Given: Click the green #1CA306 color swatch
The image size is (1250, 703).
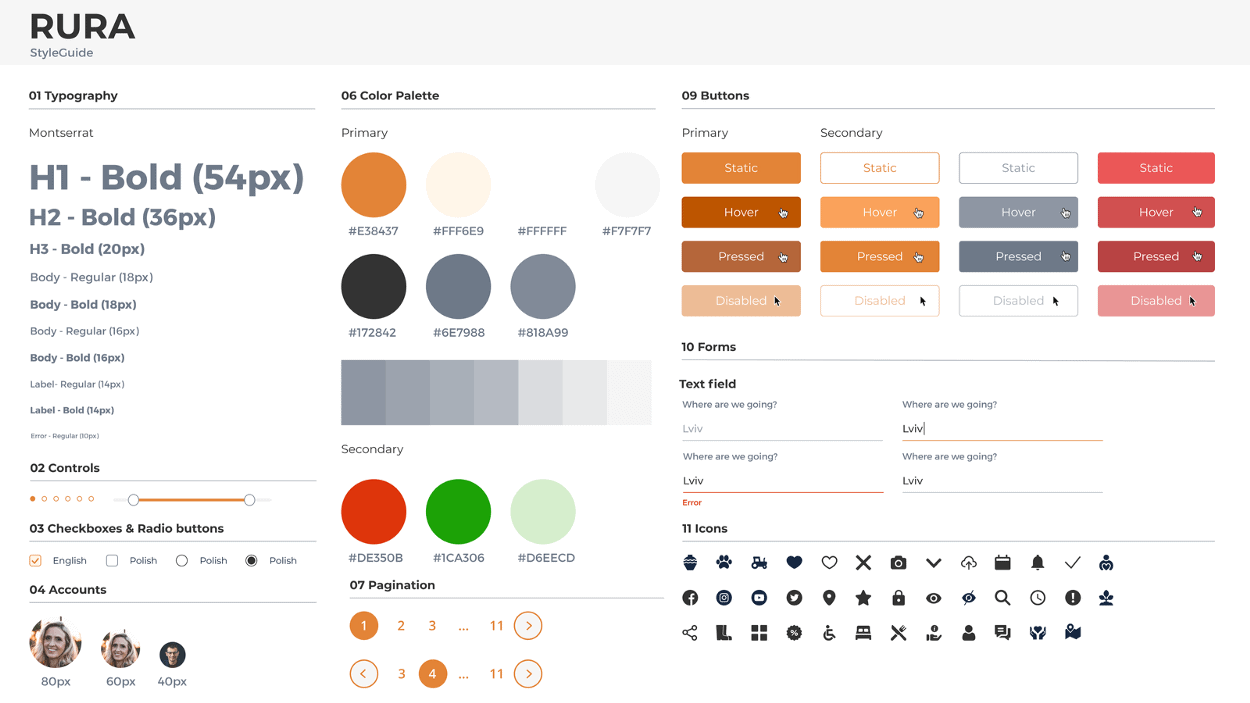Looking at the screenshot, I should [x=458, y=511].
